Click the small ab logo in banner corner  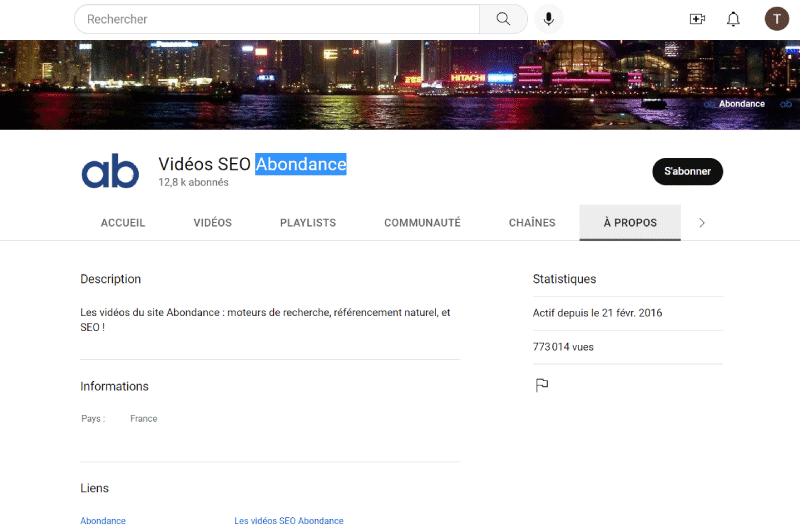tap(786, 104)
